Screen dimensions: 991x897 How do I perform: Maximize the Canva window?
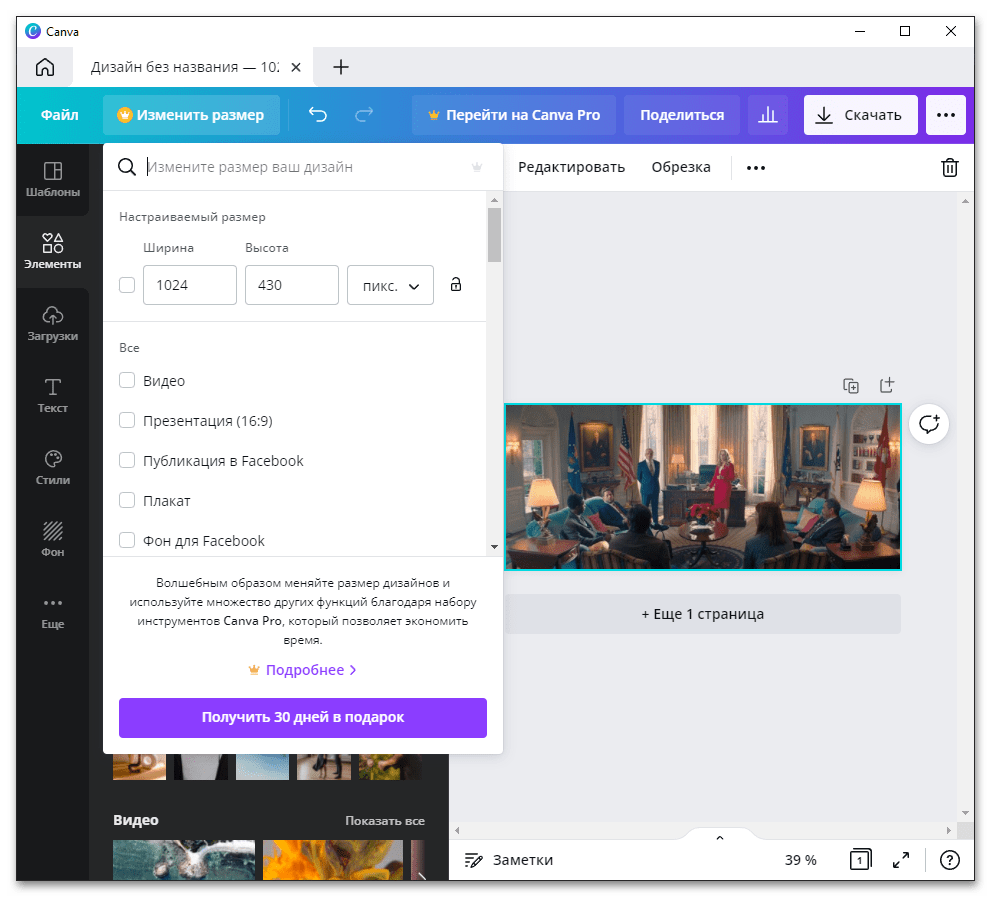click(x=904, y=31)
